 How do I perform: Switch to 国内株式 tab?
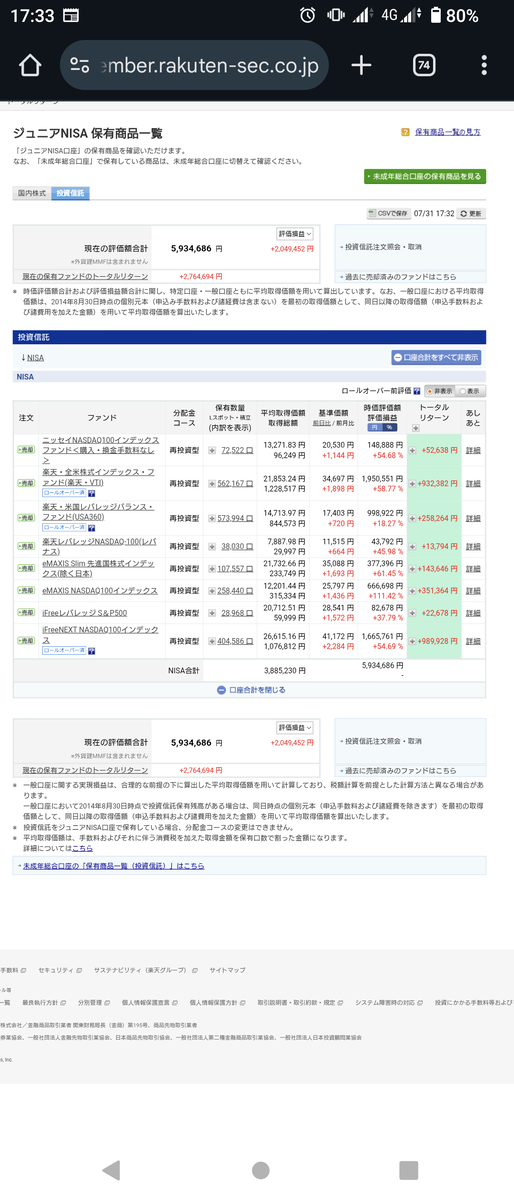[x=33, y=192]
